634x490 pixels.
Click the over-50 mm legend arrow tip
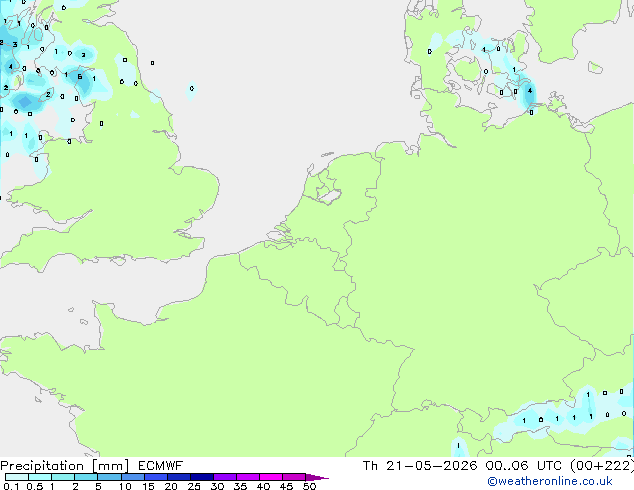(317, 478)
